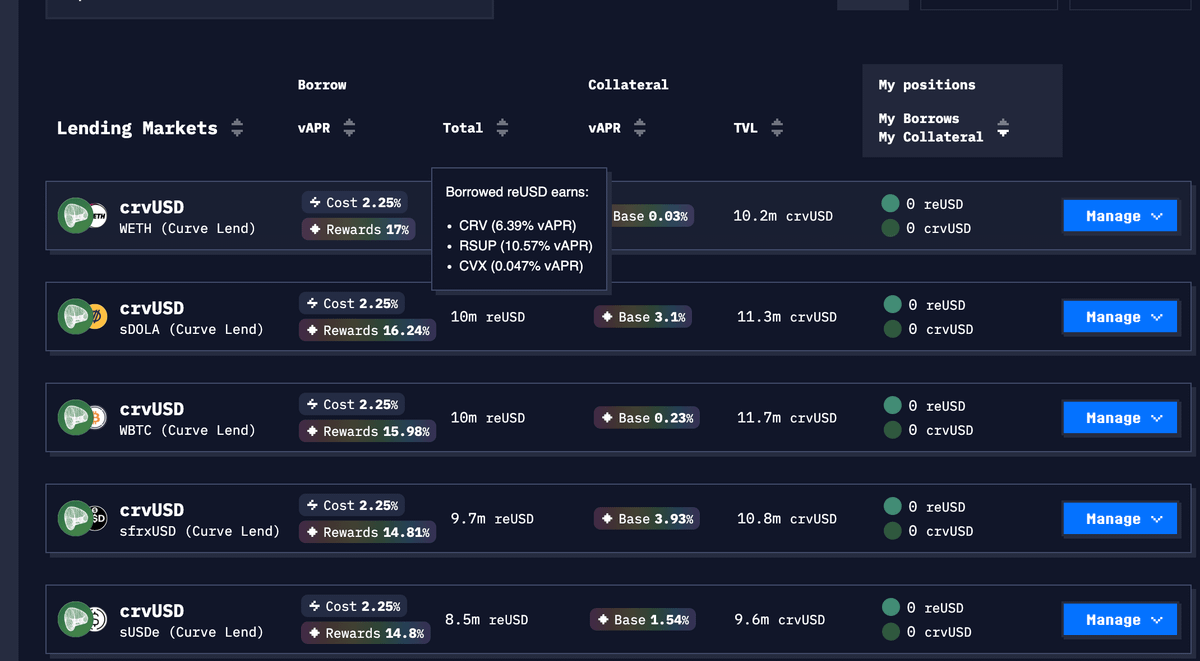
Task: Click the Manage button for the sUSDe market
Action: coord(1119,620)
